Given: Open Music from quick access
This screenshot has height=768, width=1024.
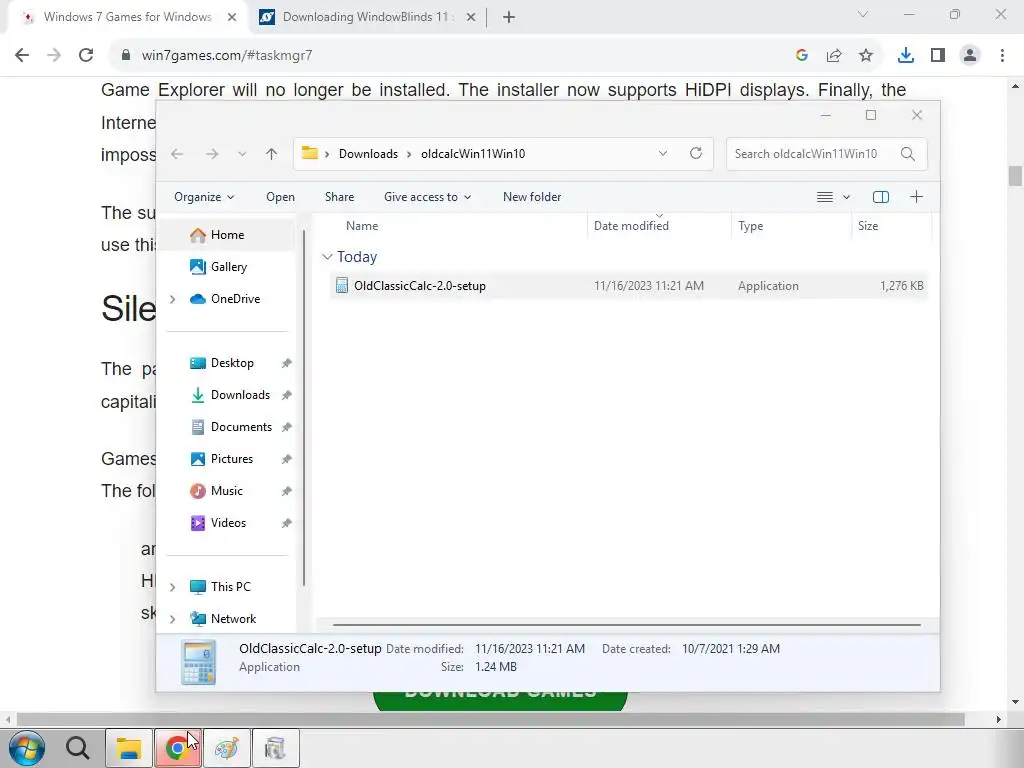Looking at the screenshot, I should pos(227,491).
